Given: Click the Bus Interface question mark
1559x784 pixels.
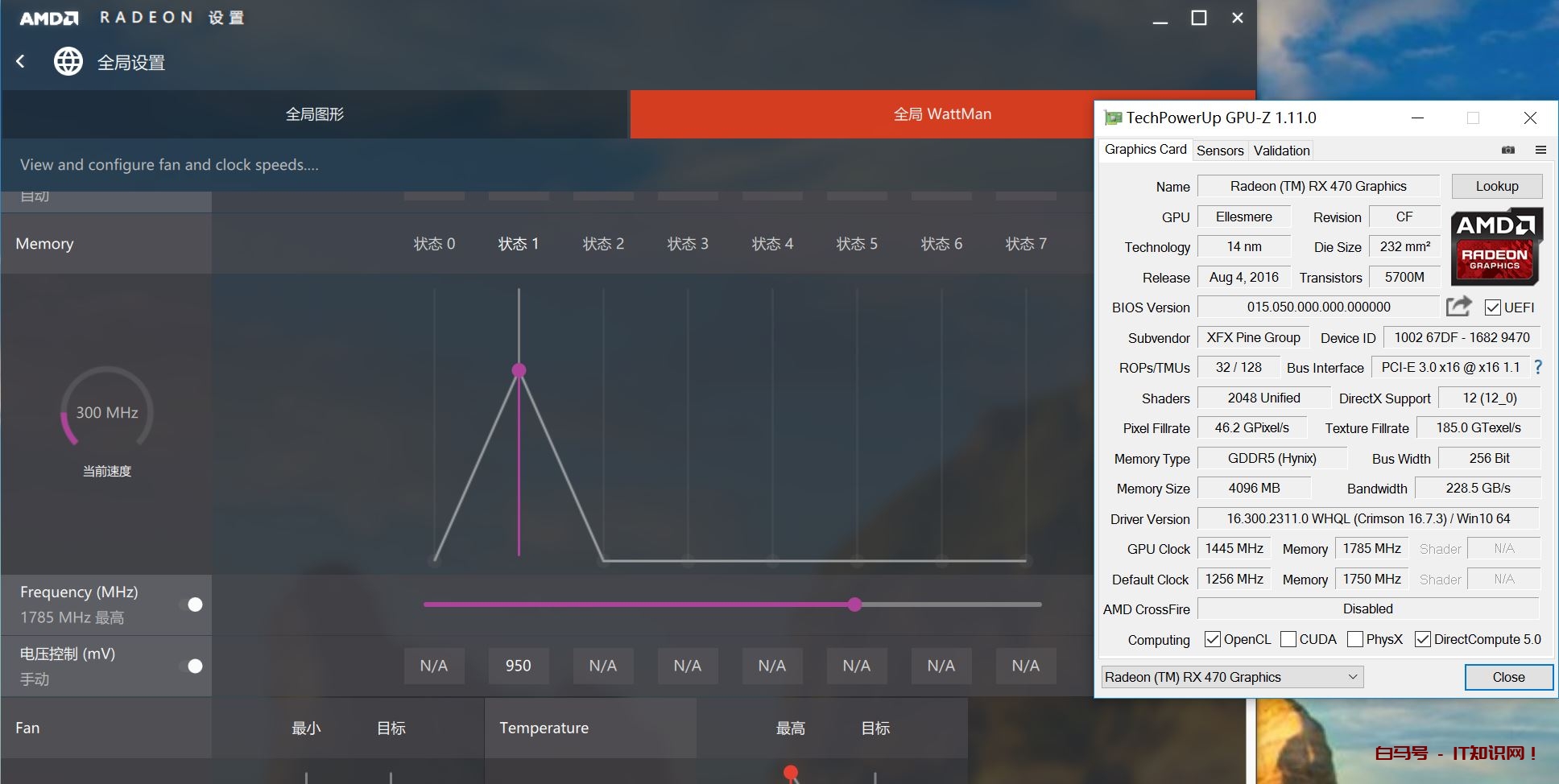Looking at the screenshot, I should point(1538,367).
